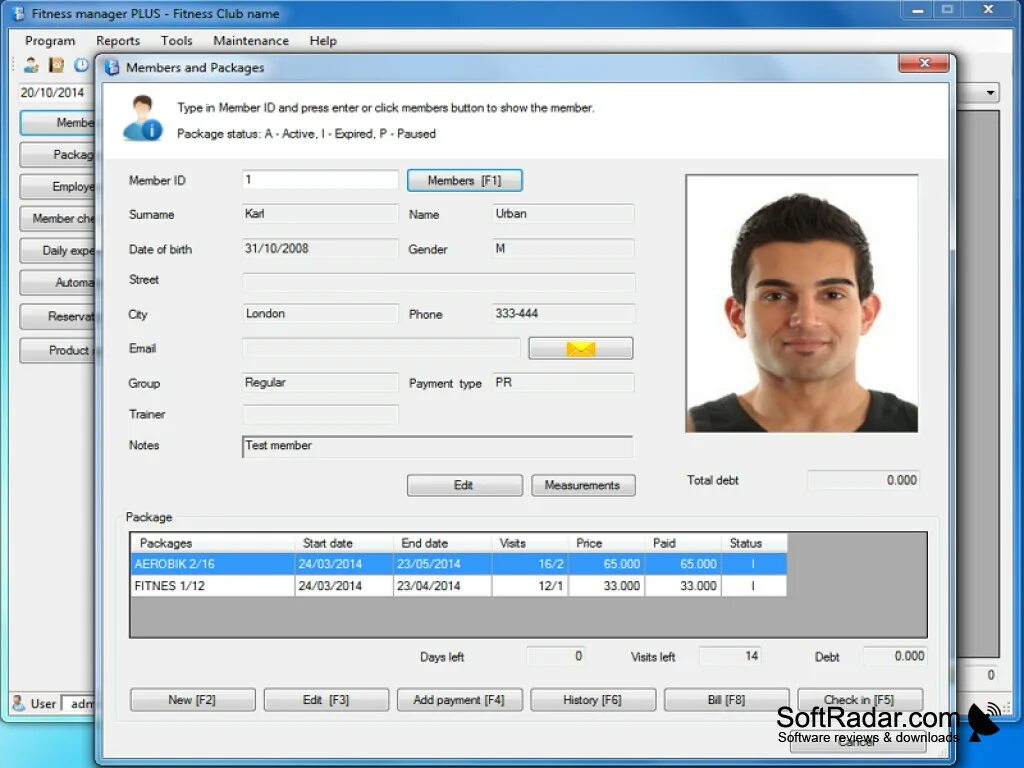
Task: Click the member user icon in main toolbar
Action: pyautogui.click(x=31, y=65)
